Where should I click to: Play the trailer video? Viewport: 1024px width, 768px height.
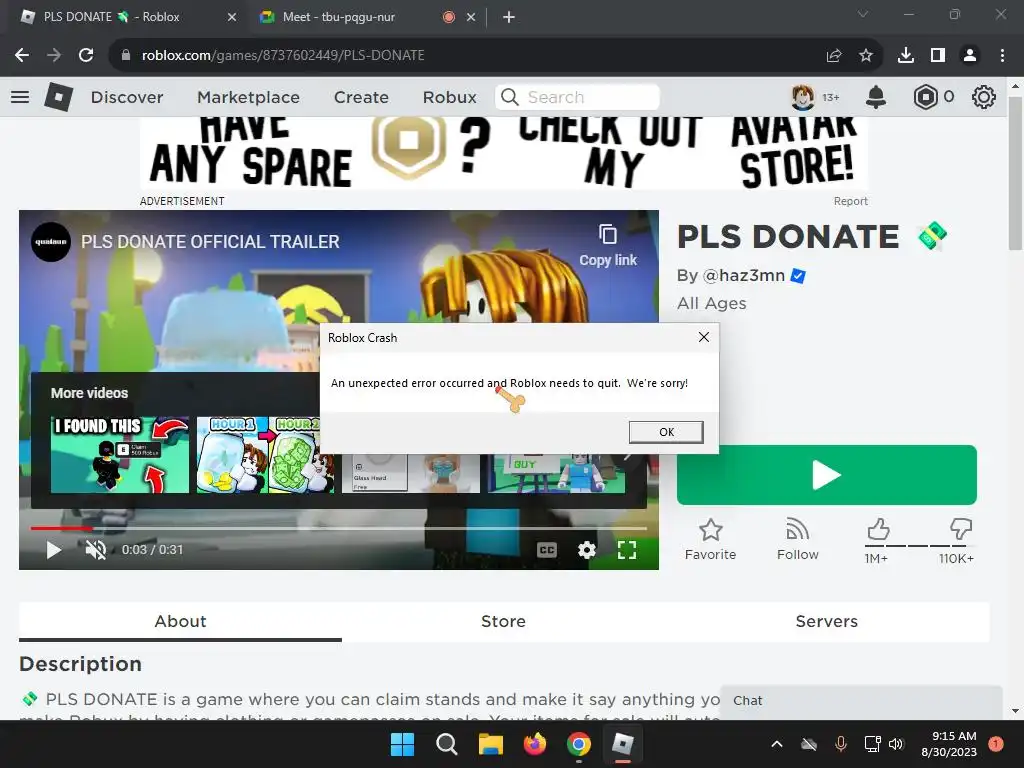coord(54,550)
